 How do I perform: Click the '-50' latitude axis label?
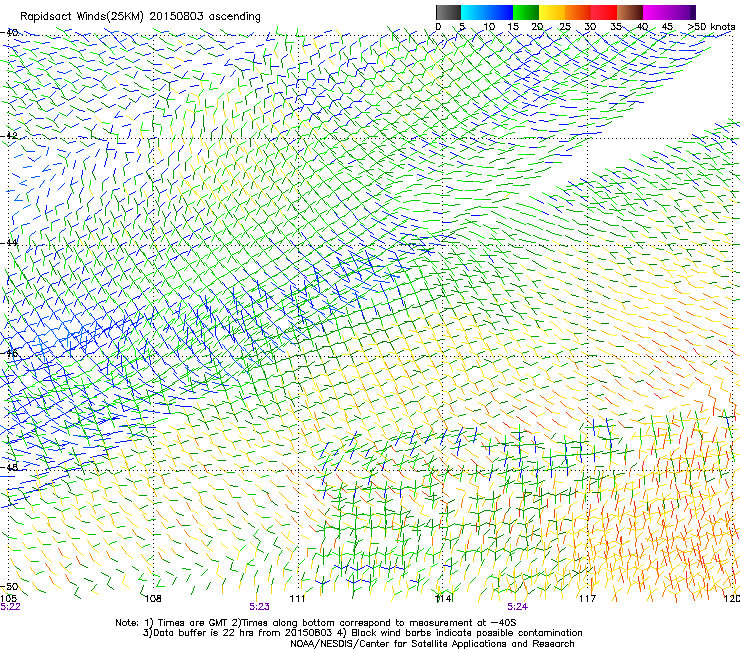click(9, 586)
